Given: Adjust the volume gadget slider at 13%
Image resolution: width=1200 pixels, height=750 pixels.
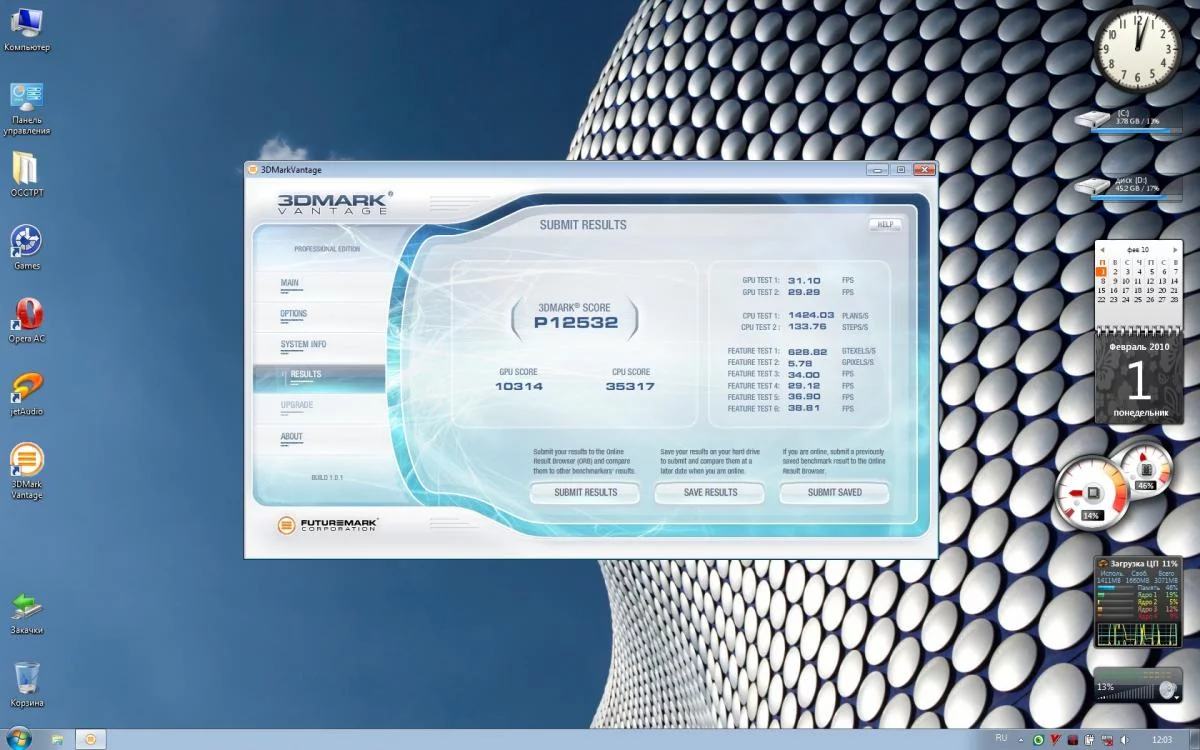Looking at the screenshot, I should click(1128, 692).
